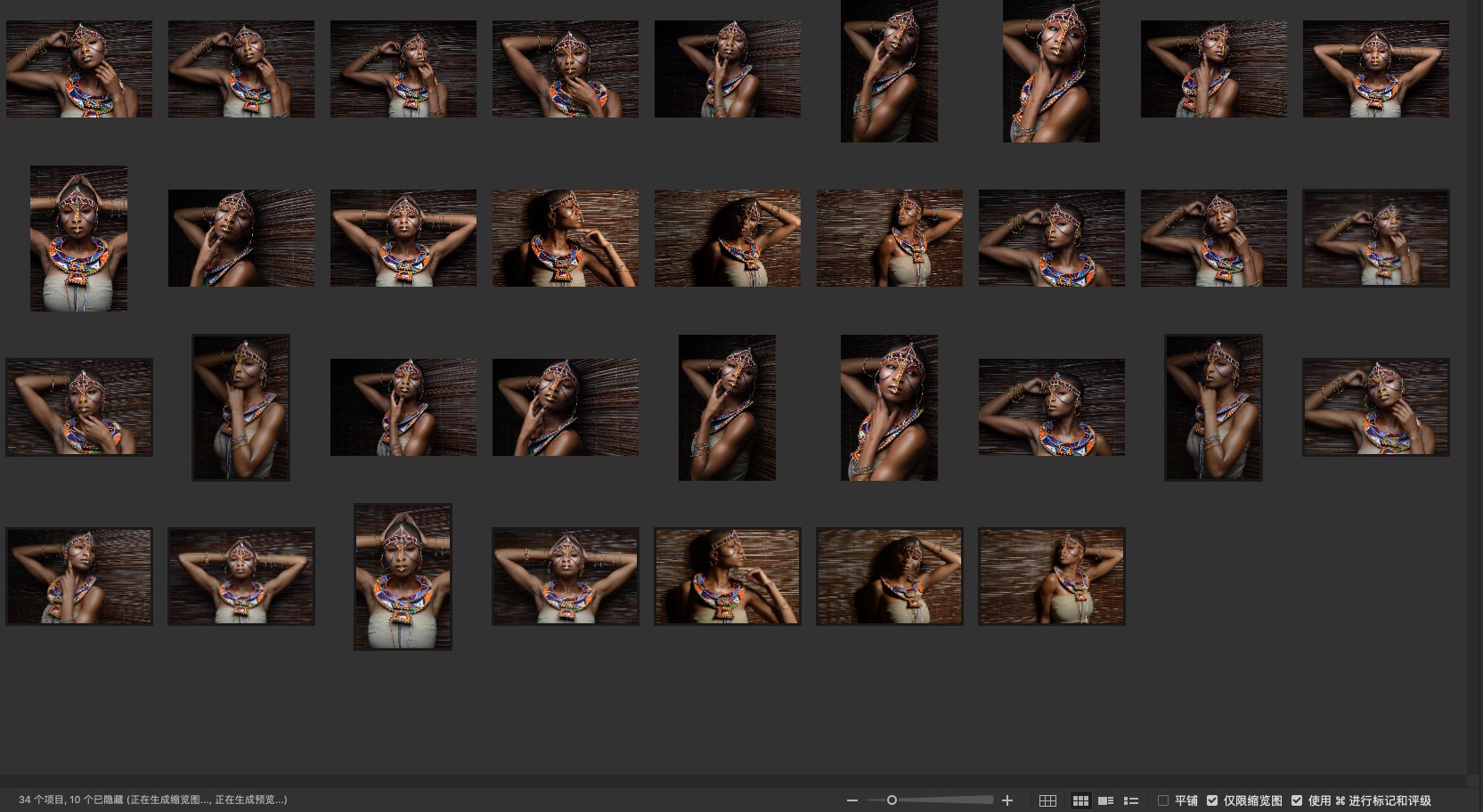Image resolution: width=1483 pixels, height=812 pixels.
Task: Select the last thumbnail in the top row
Action: (1375, 69)
